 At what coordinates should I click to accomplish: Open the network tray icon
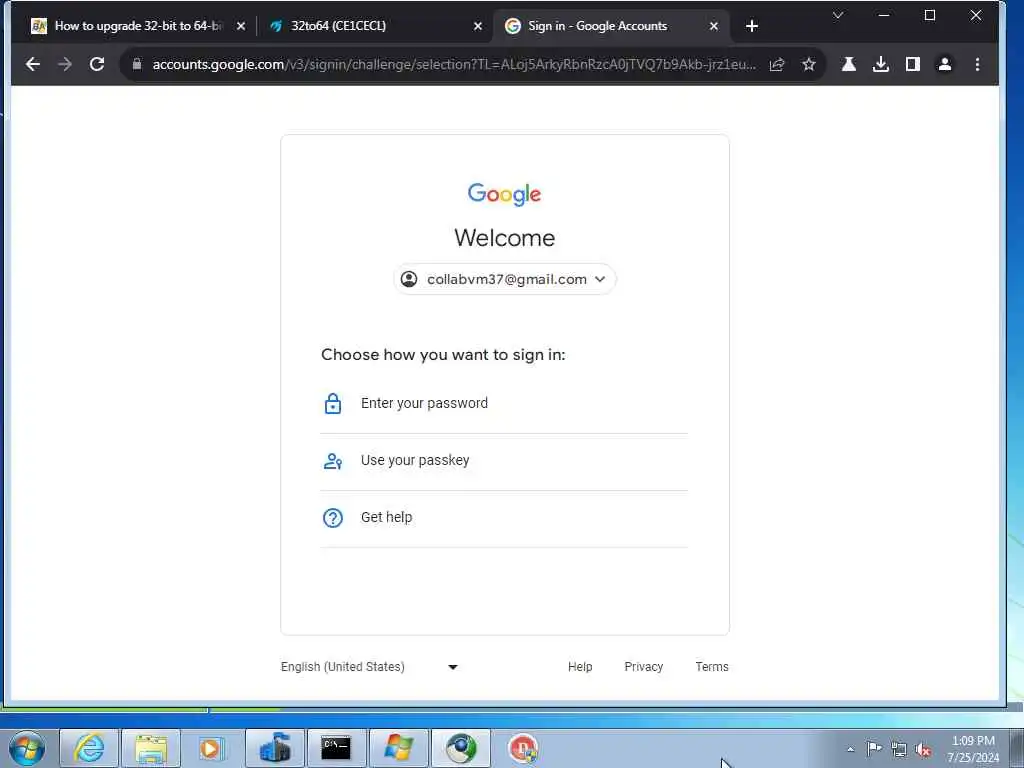(x=899, y=749)
